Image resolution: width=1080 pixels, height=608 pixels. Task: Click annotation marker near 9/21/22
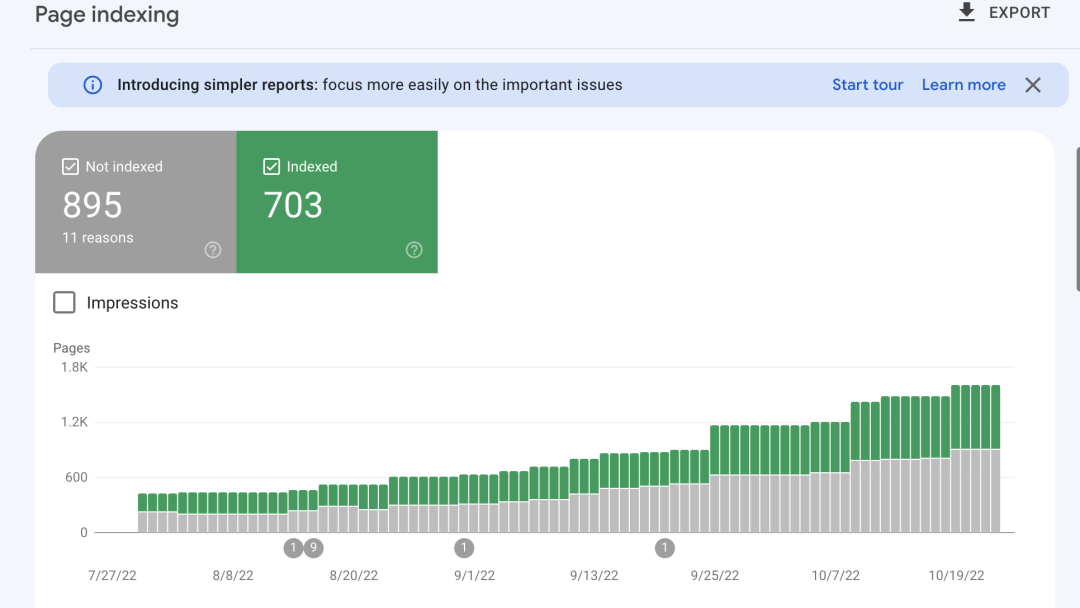665,547
